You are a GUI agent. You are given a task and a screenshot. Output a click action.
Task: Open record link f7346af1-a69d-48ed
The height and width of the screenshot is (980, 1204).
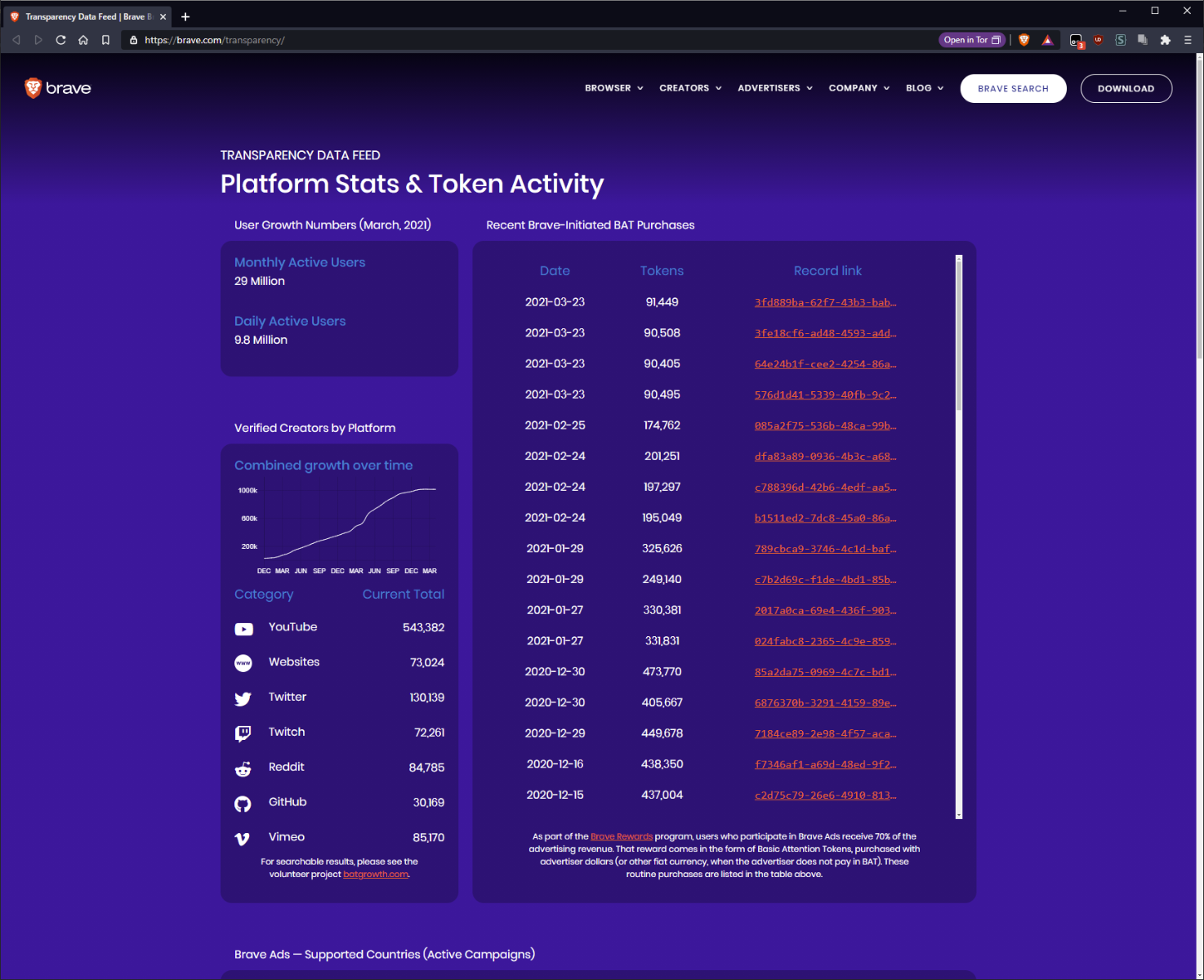click(x=825, y=764)
